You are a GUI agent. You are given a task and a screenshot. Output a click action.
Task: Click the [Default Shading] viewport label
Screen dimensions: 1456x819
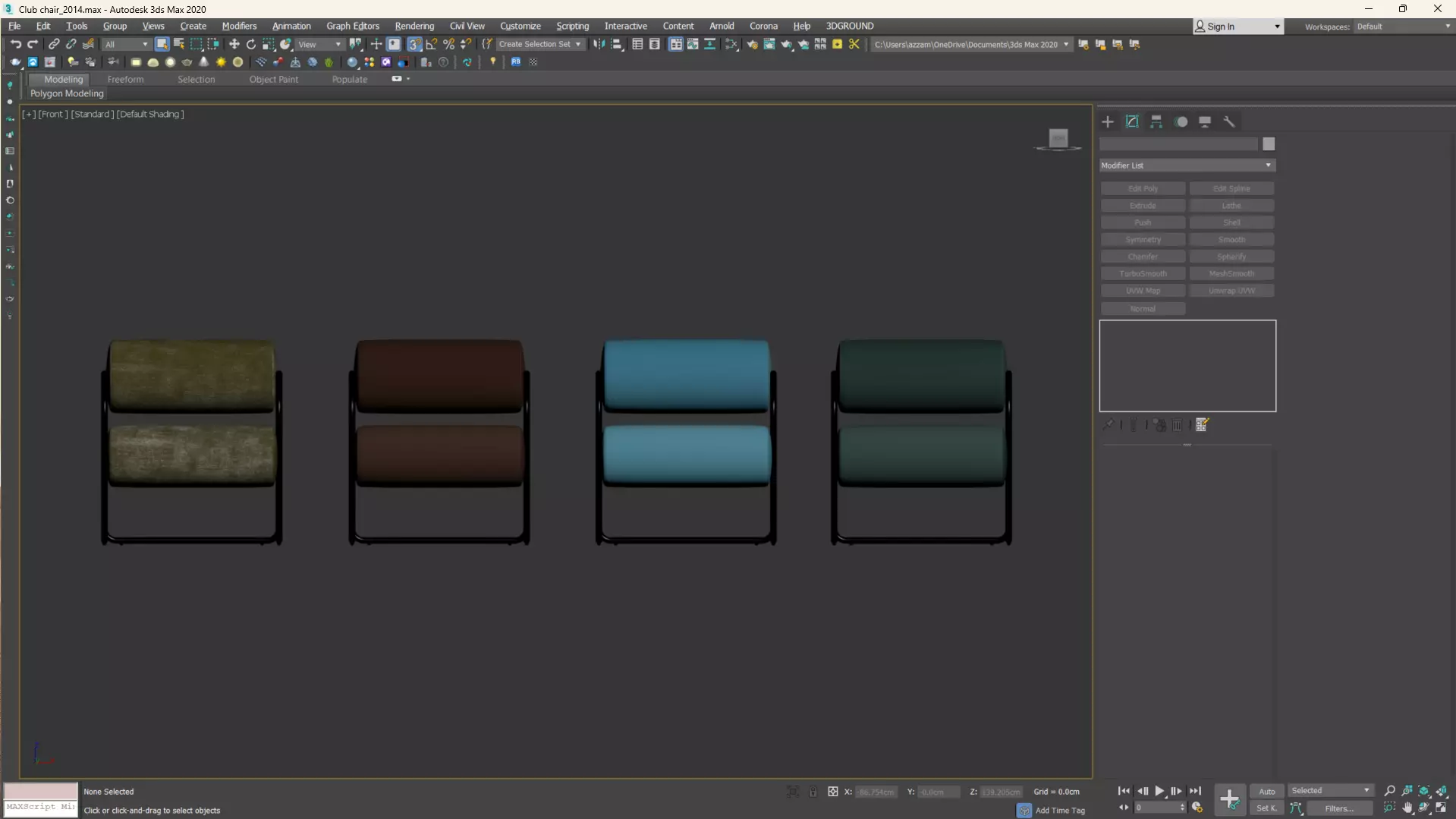click(x=150, y=114)
